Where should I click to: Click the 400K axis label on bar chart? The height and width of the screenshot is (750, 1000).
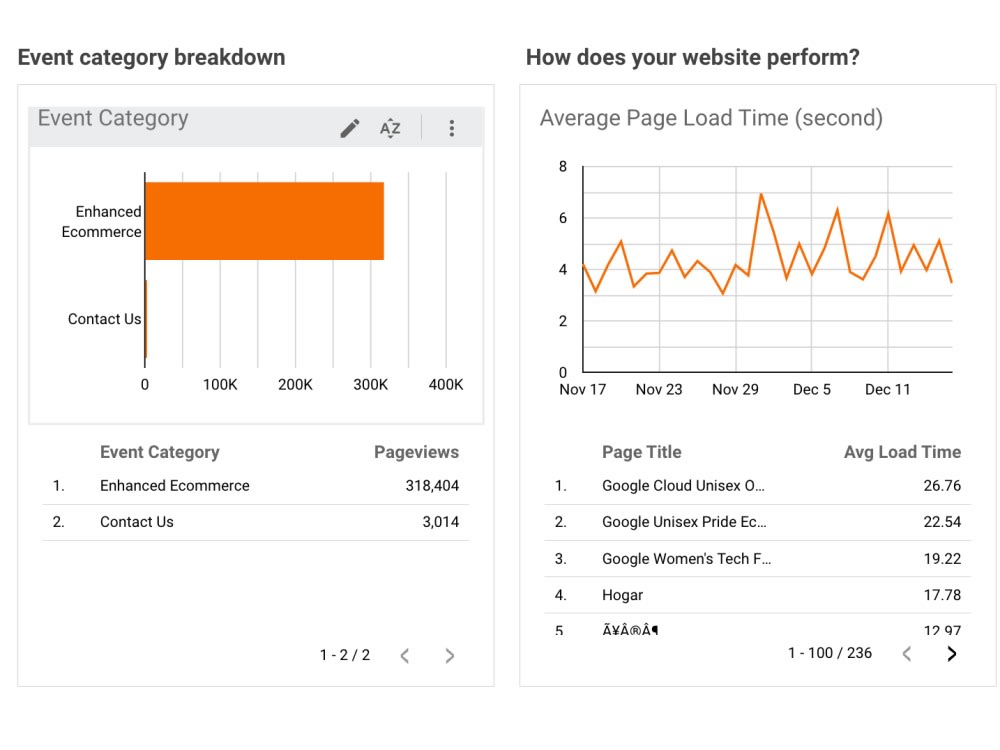coord(446,385)
